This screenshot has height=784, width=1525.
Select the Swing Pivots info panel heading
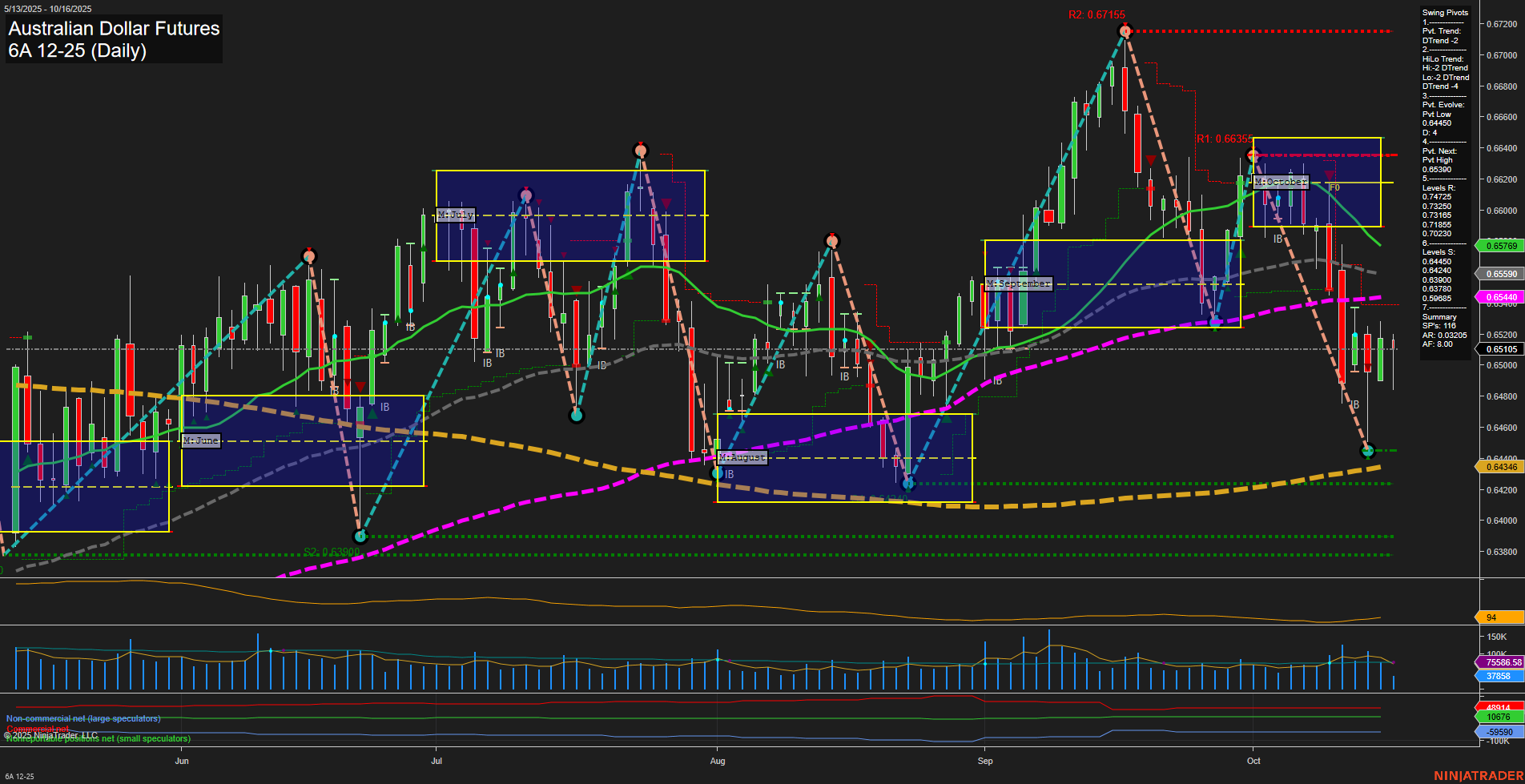[x=1445, y=13]
